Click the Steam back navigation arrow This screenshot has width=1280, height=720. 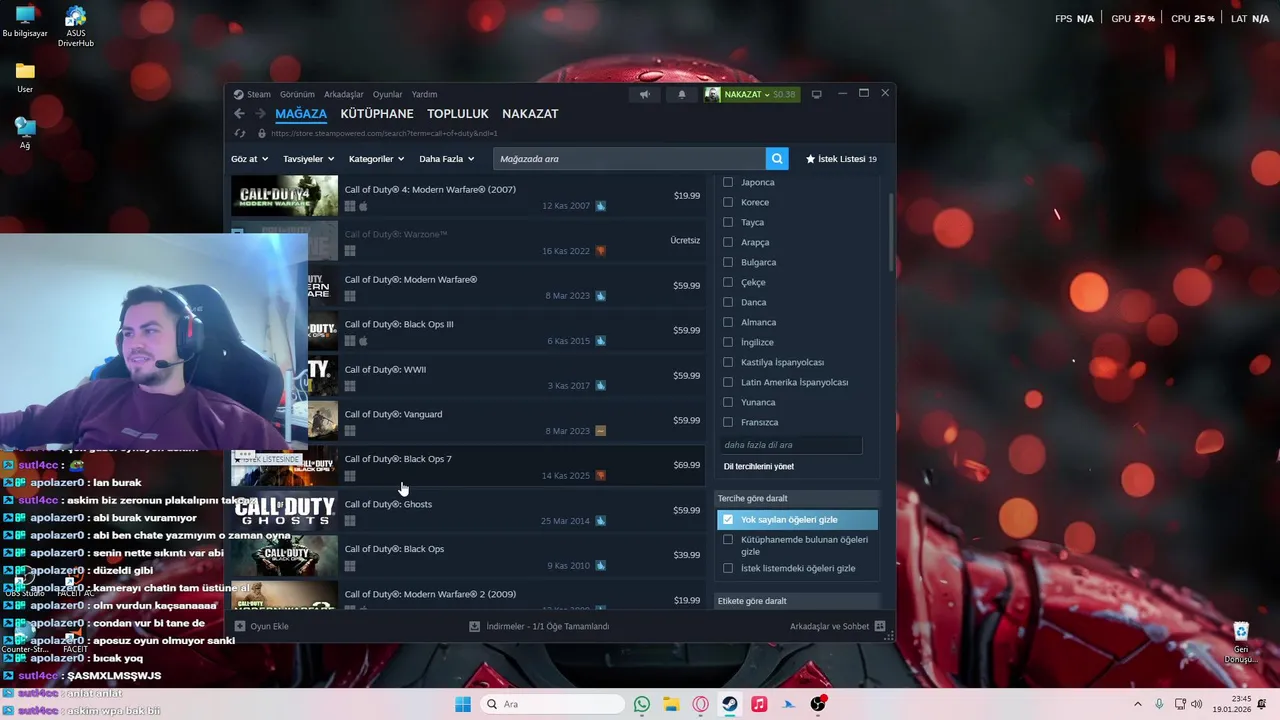239,114
